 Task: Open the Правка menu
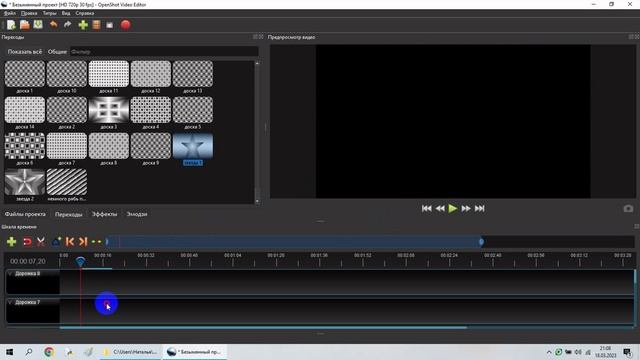point(29,13)
